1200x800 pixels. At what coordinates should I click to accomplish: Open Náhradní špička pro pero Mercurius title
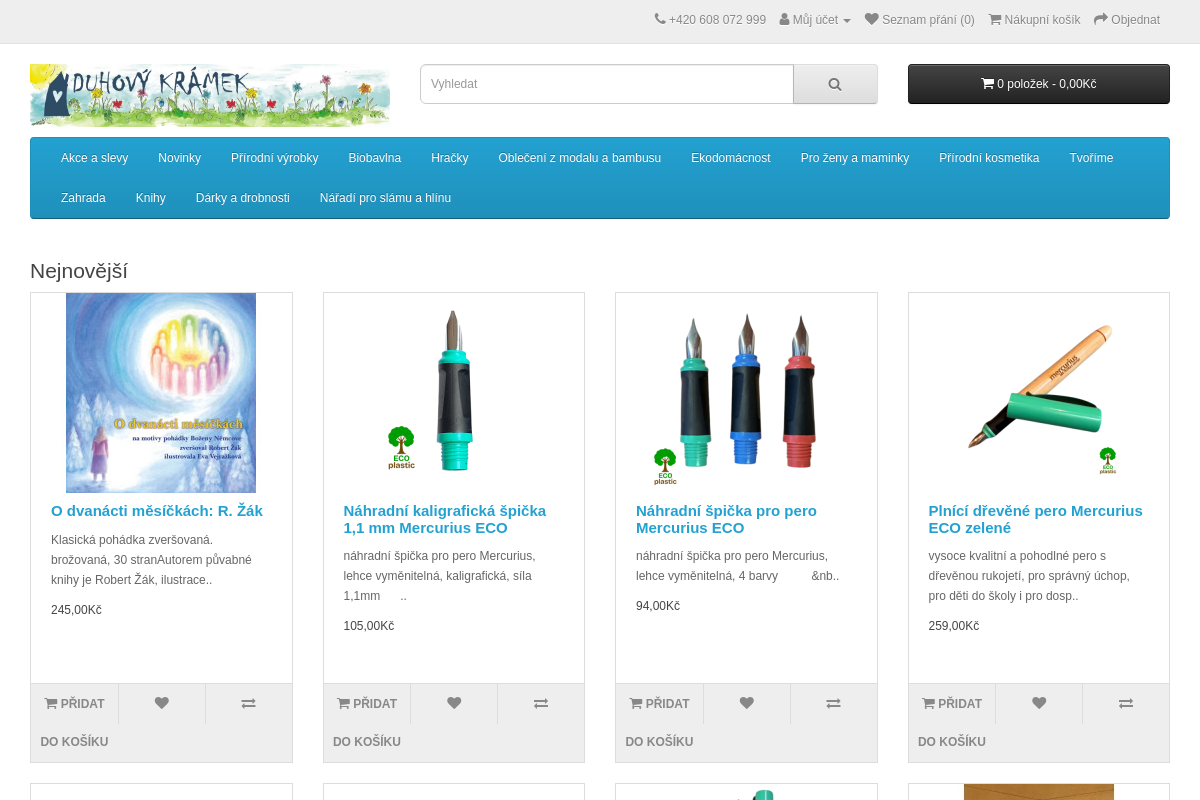726,519
